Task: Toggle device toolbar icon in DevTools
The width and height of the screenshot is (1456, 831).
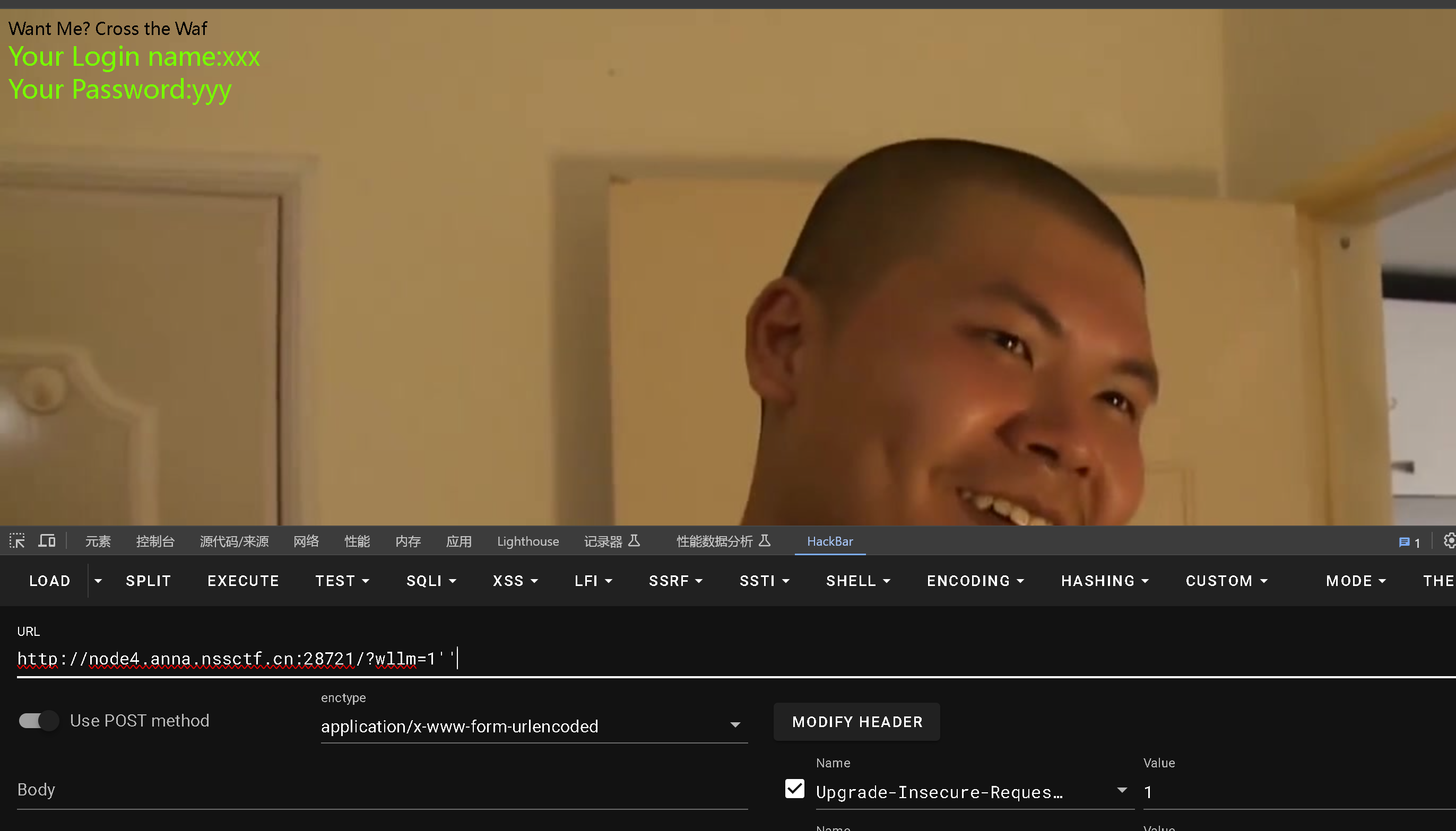Action: pos(47,540)
